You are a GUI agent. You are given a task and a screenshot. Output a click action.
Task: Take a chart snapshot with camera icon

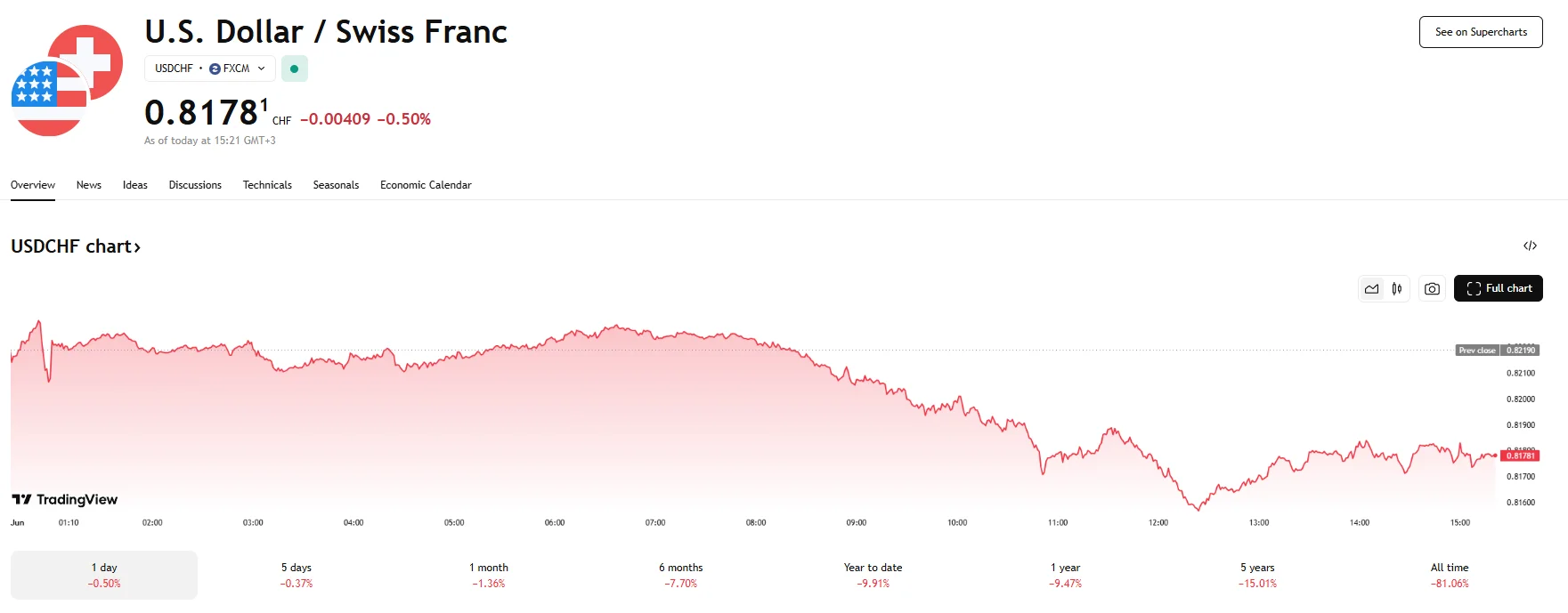(1432, 289)
